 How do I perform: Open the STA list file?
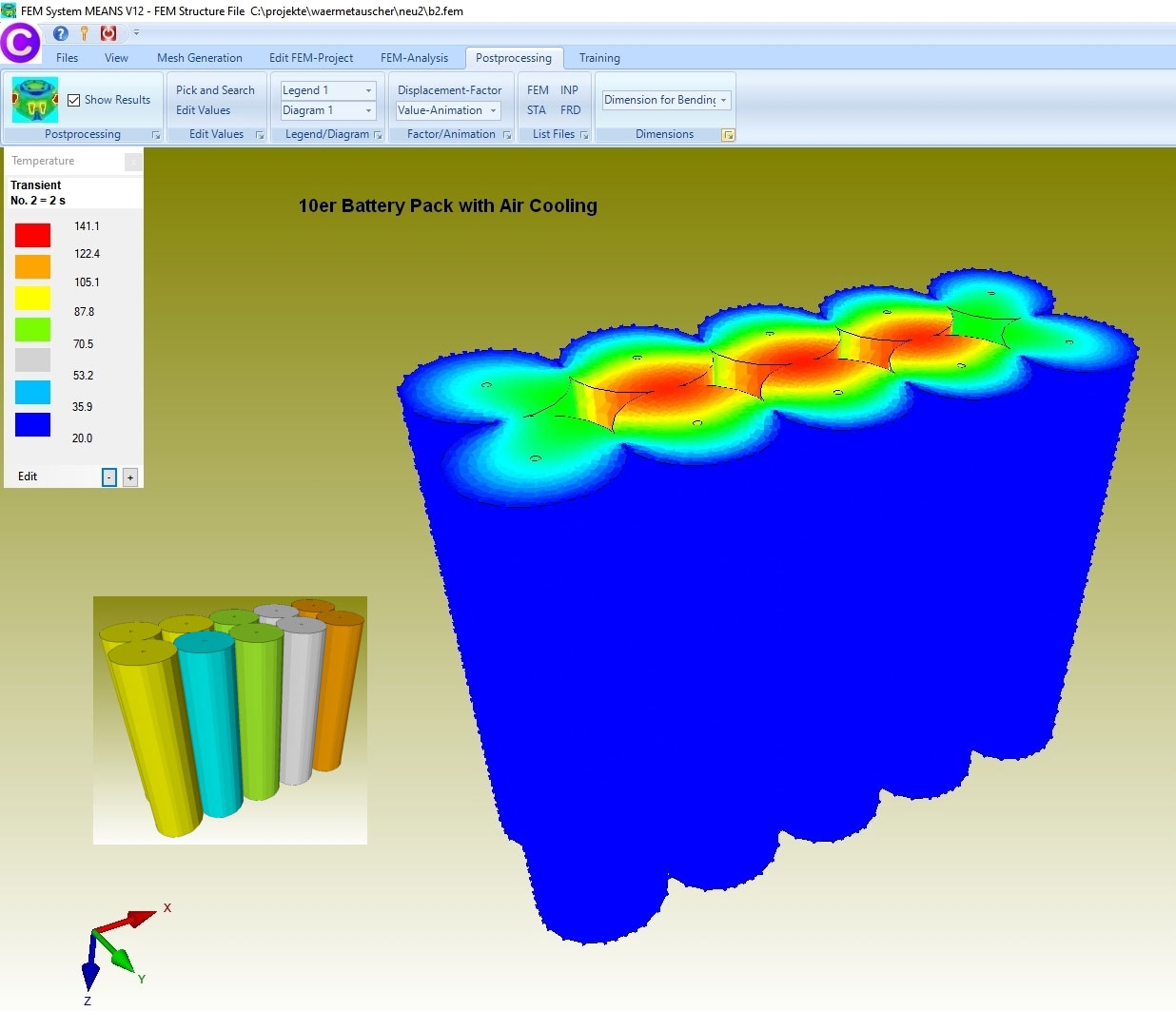(x=537, y=110)
